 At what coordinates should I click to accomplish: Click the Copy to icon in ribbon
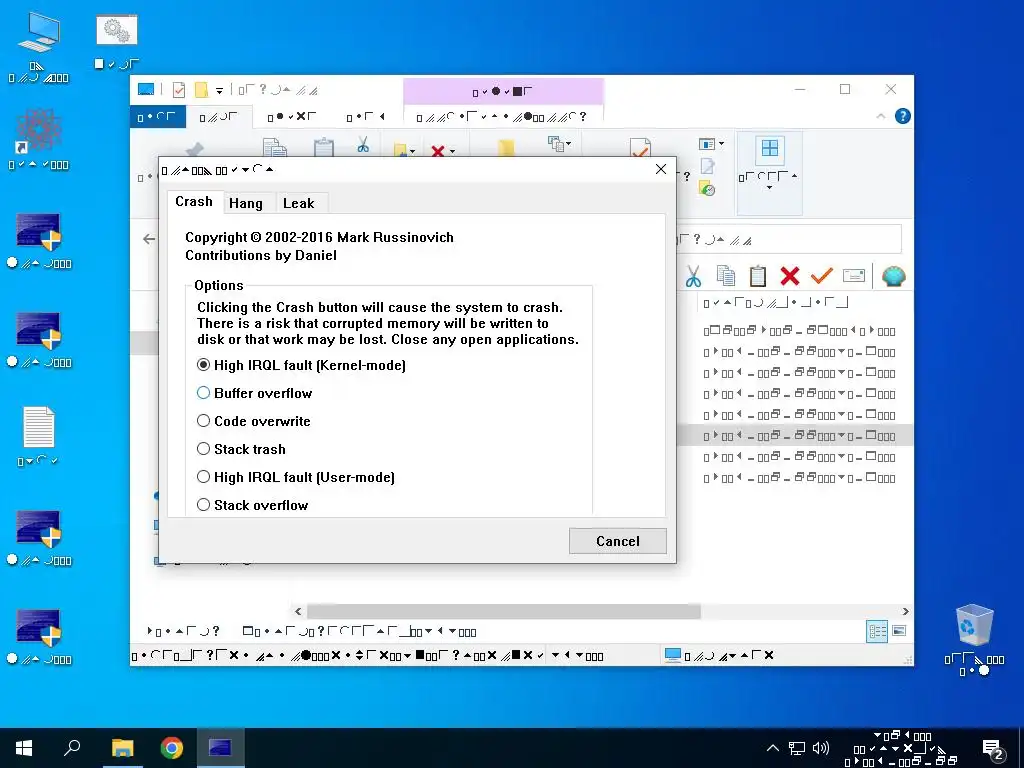(x=556, y=144)
